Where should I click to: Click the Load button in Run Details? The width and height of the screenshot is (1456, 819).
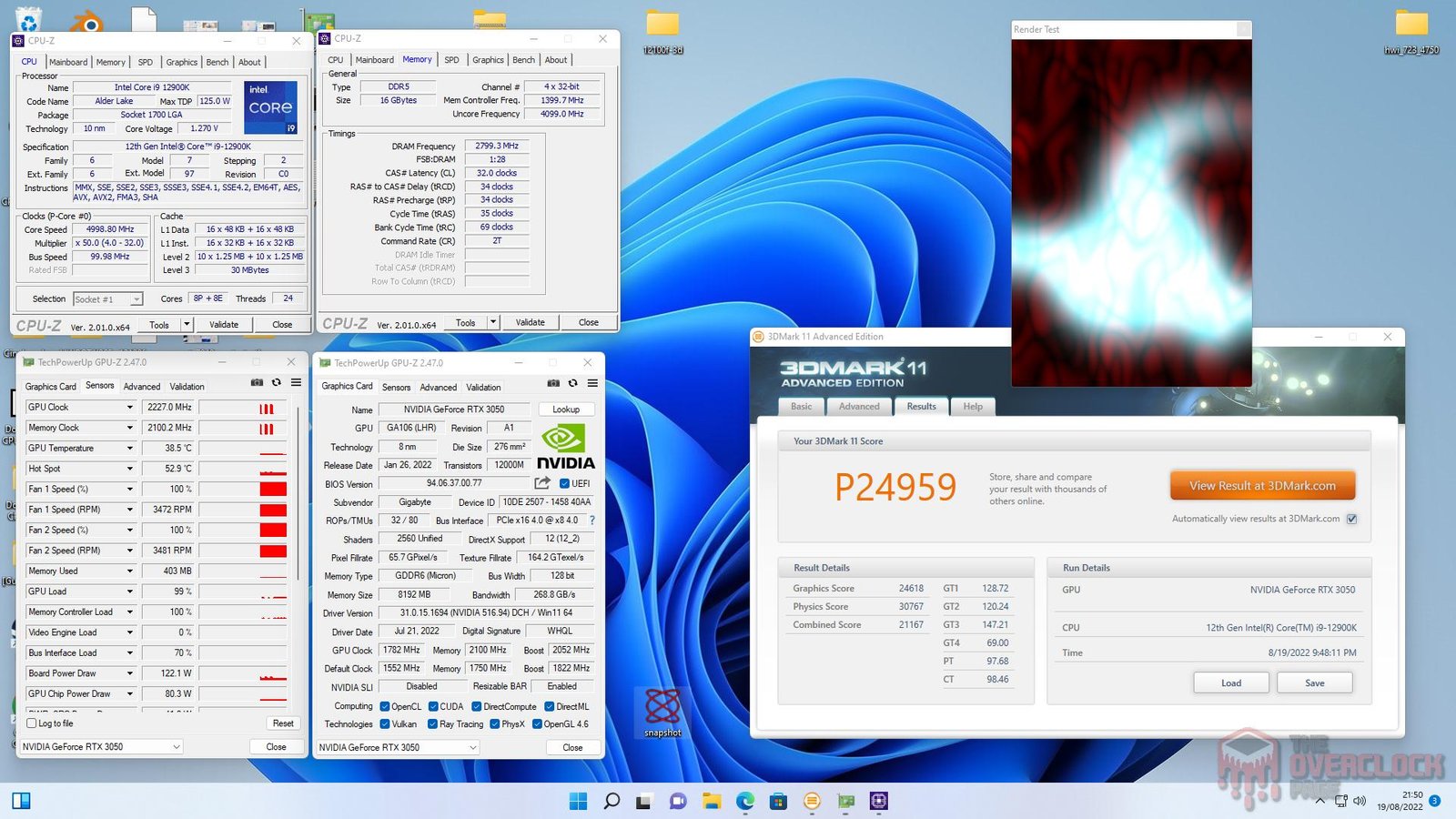click(1230, 682)
